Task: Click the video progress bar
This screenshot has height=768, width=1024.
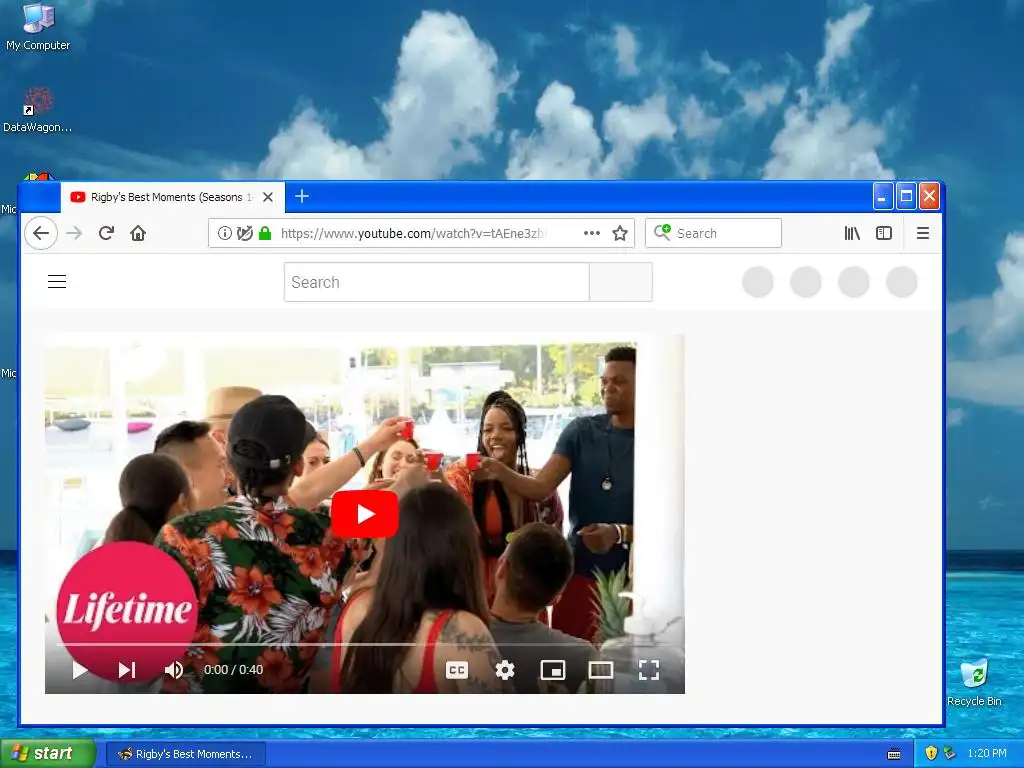Action: point(364,645)
